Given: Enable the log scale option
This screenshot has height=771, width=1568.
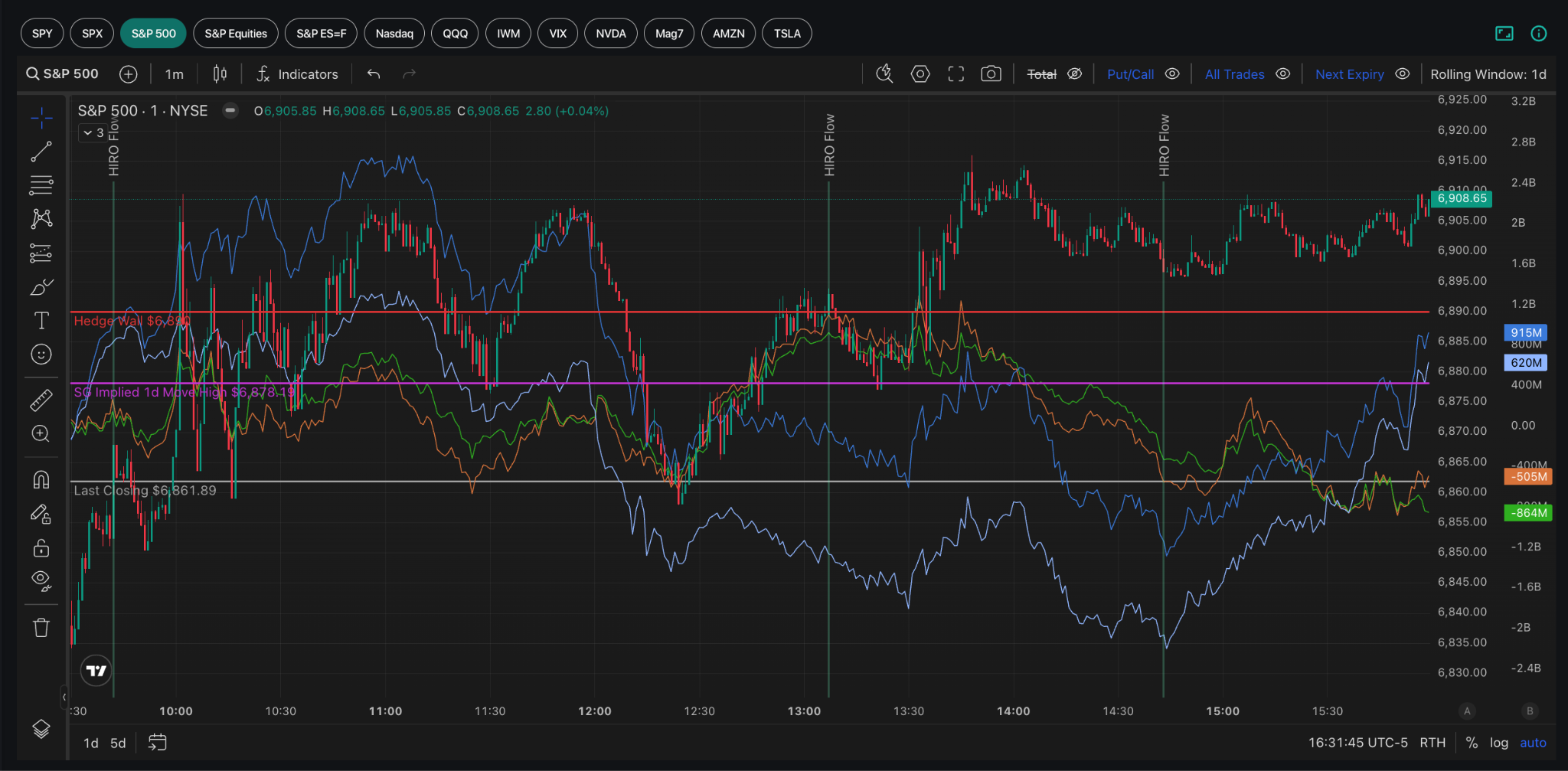Looking at the screenshot, I should [1498, 743].
